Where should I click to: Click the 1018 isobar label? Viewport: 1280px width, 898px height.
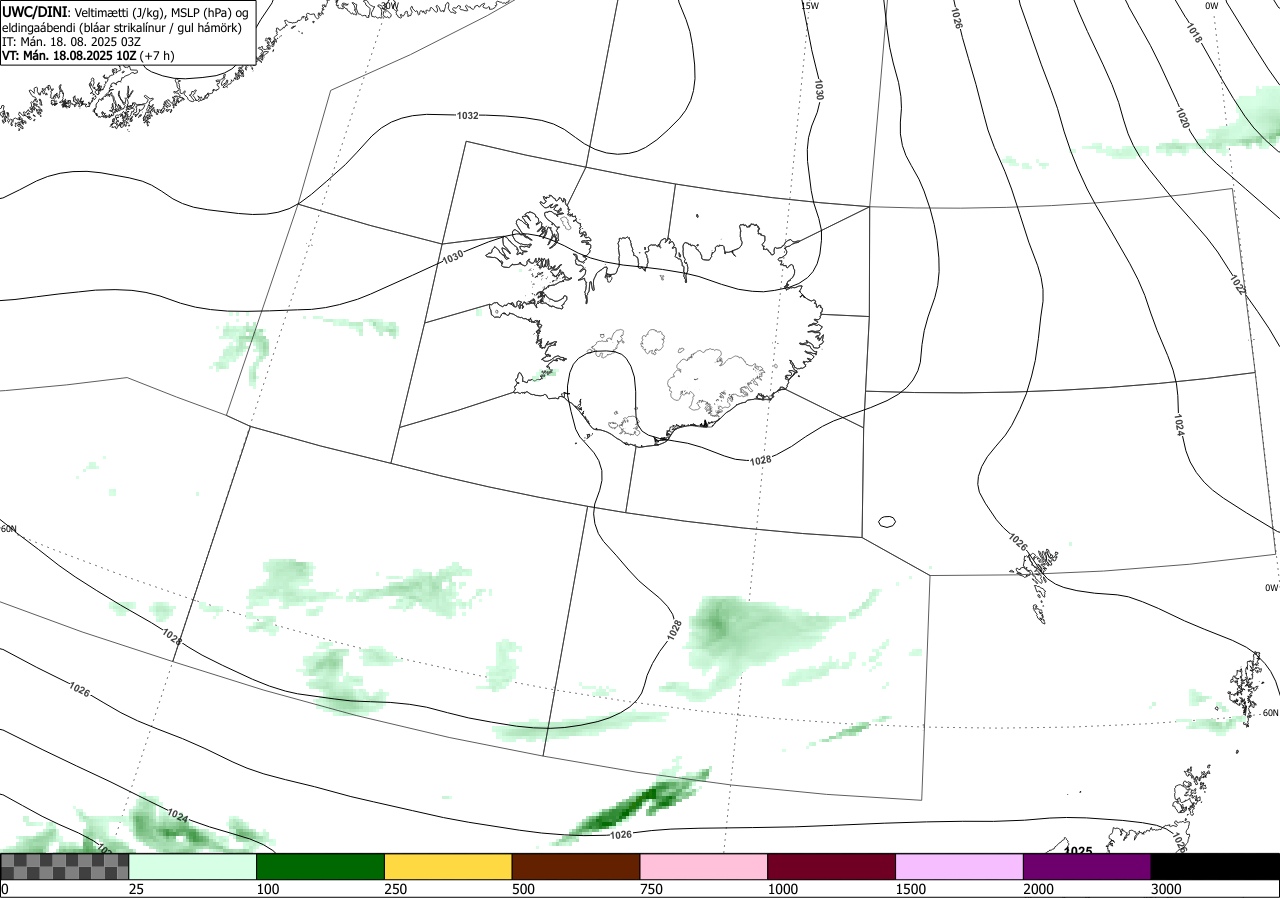click(1194, 32)
